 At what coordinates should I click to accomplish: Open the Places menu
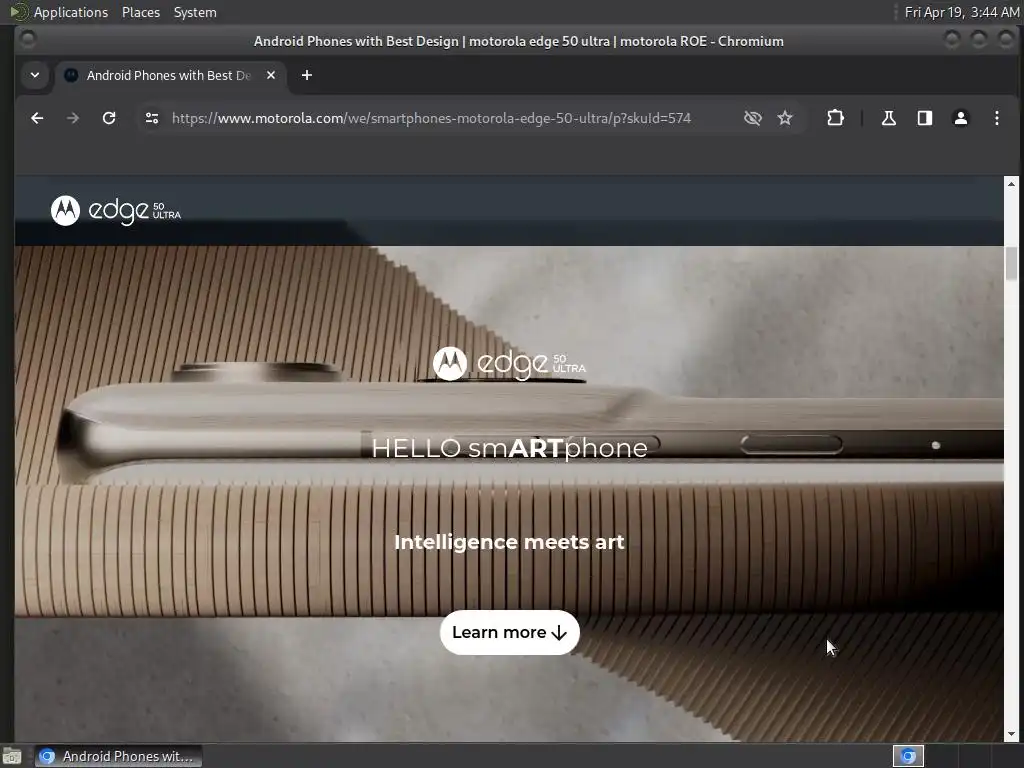point(141,12)
